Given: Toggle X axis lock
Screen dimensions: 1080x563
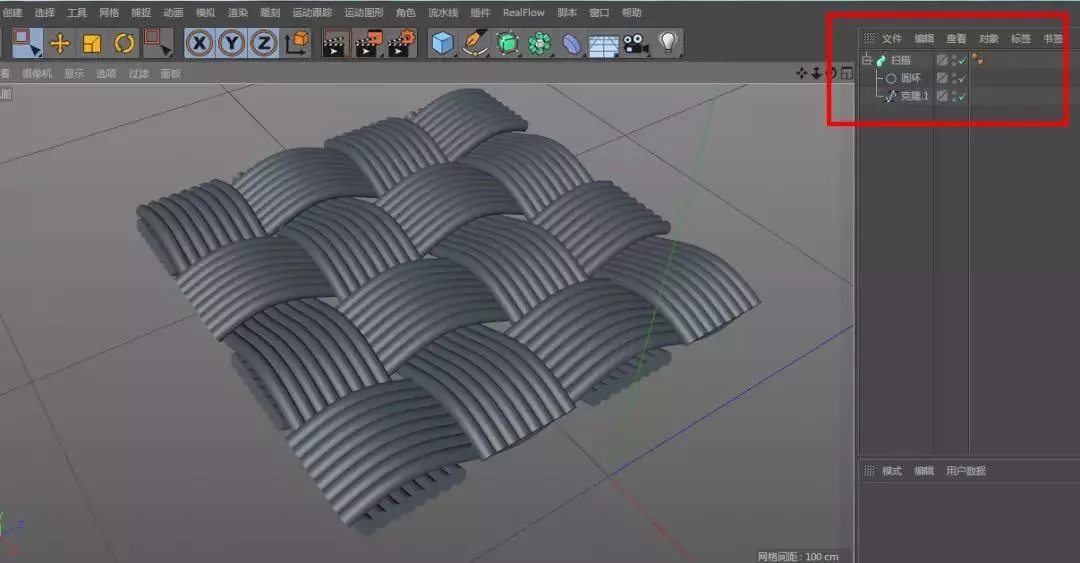Looking at the screenshot, I should 200,43.
